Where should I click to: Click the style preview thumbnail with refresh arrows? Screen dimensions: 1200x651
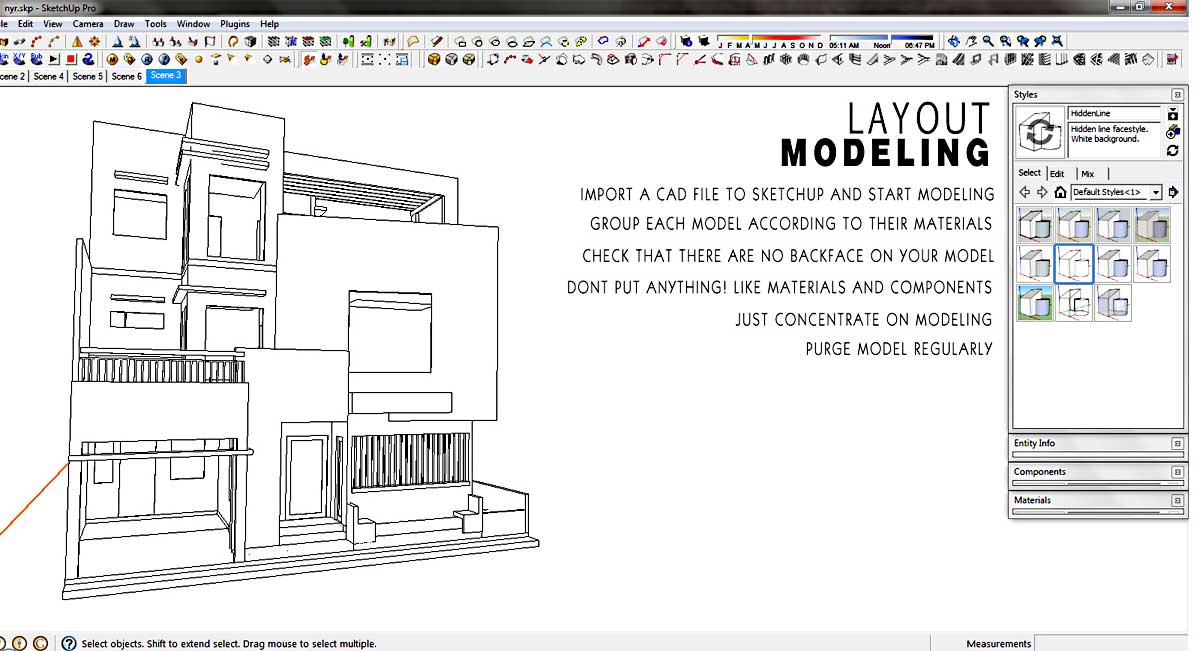tap(1040, 132)
